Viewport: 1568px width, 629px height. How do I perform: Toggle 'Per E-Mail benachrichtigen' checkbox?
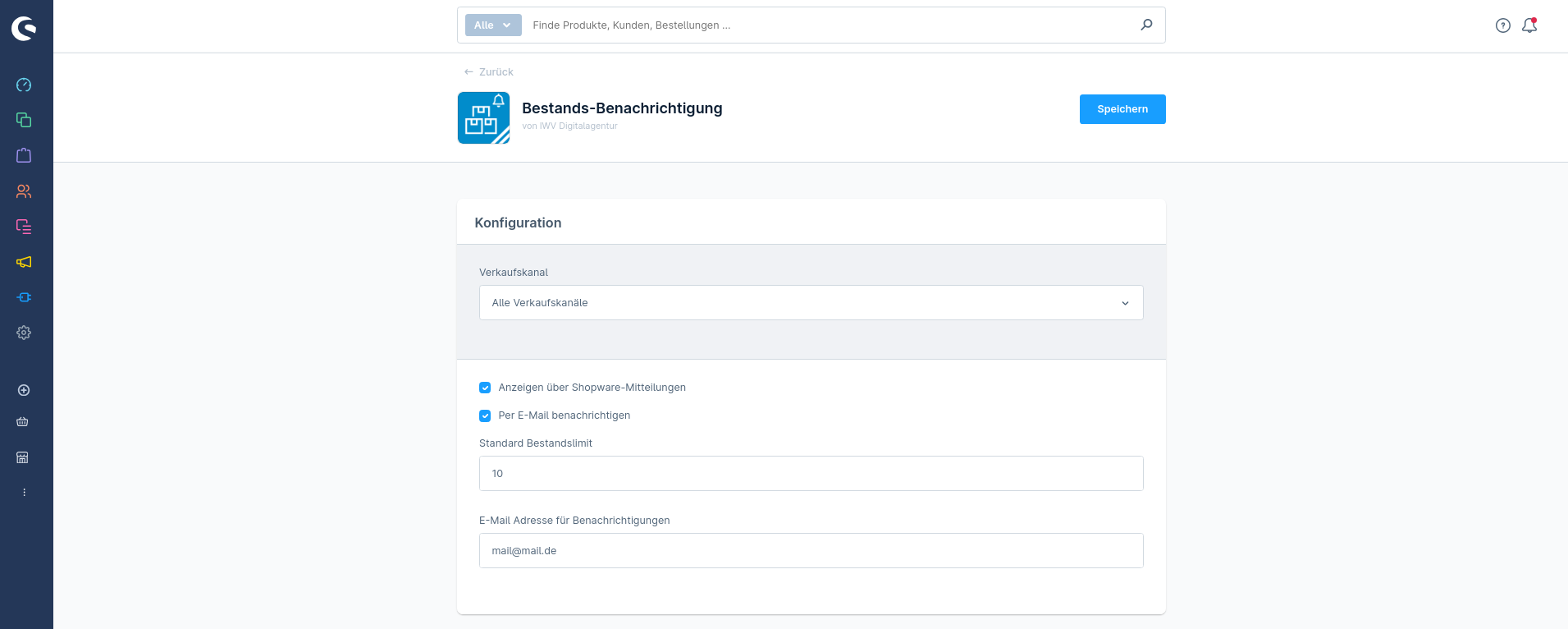(x=485, y=416)
